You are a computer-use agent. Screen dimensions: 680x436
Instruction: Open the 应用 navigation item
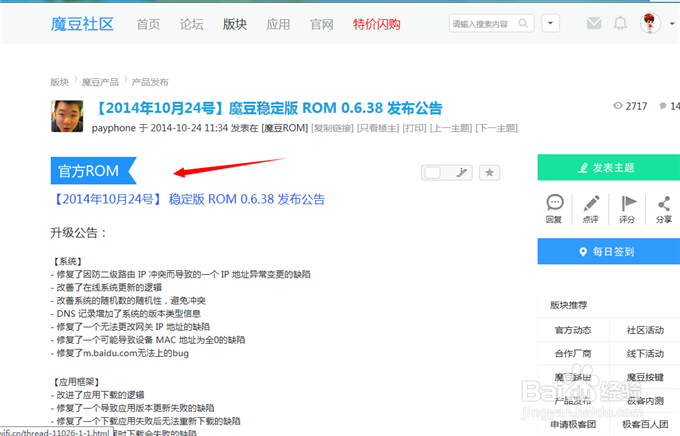tap(278, 24)
